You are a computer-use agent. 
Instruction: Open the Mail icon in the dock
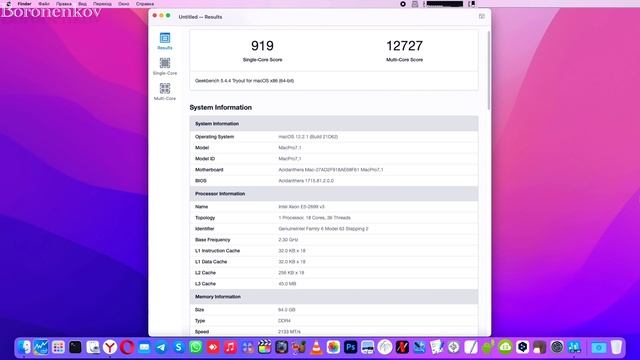[144, 347]
